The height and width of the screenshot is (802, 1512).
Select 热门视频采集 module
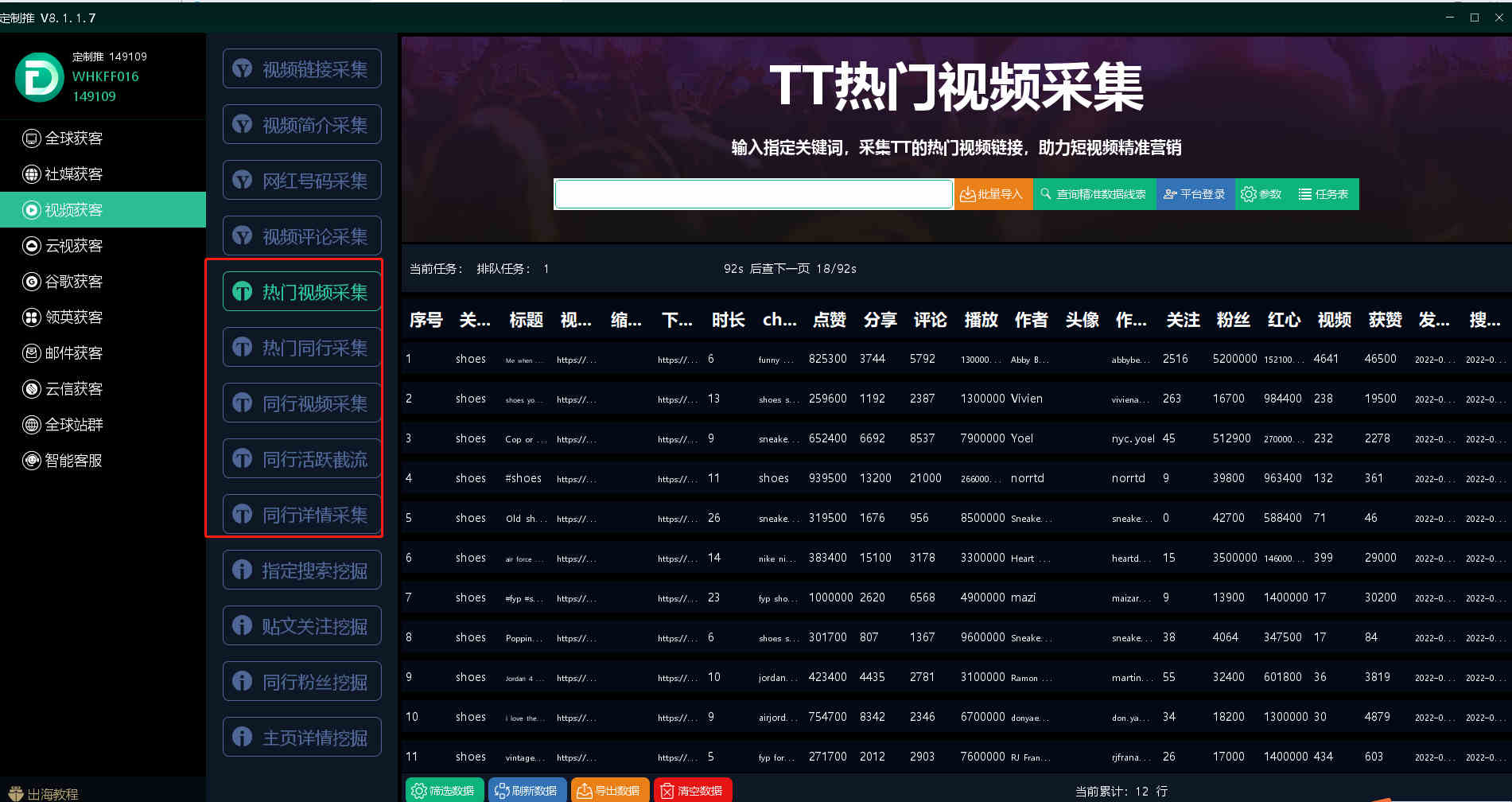[x=301, y=292]
